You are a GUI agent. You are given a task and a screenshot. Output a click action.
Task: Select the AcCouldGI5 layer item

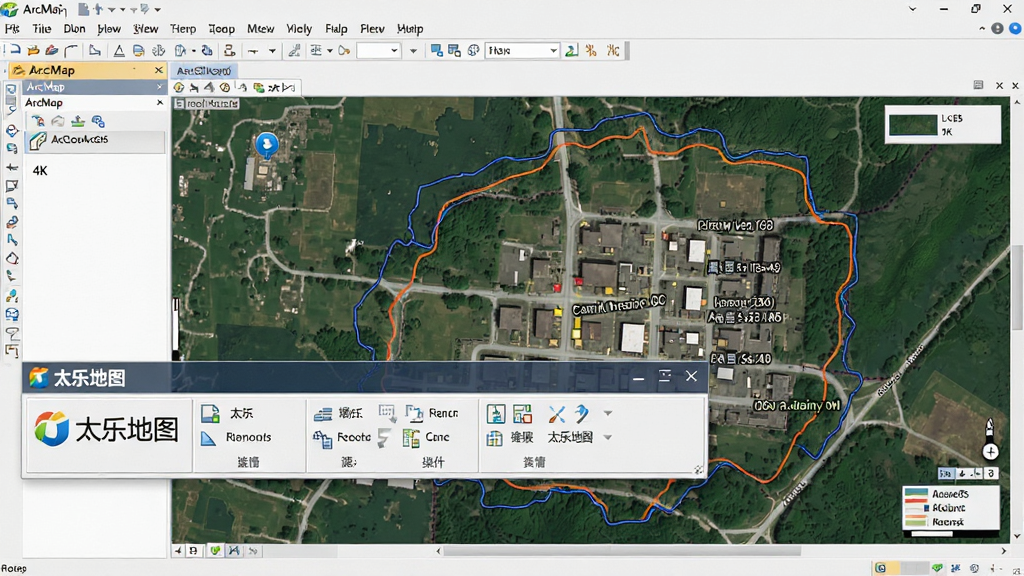(x=95, y=140)
